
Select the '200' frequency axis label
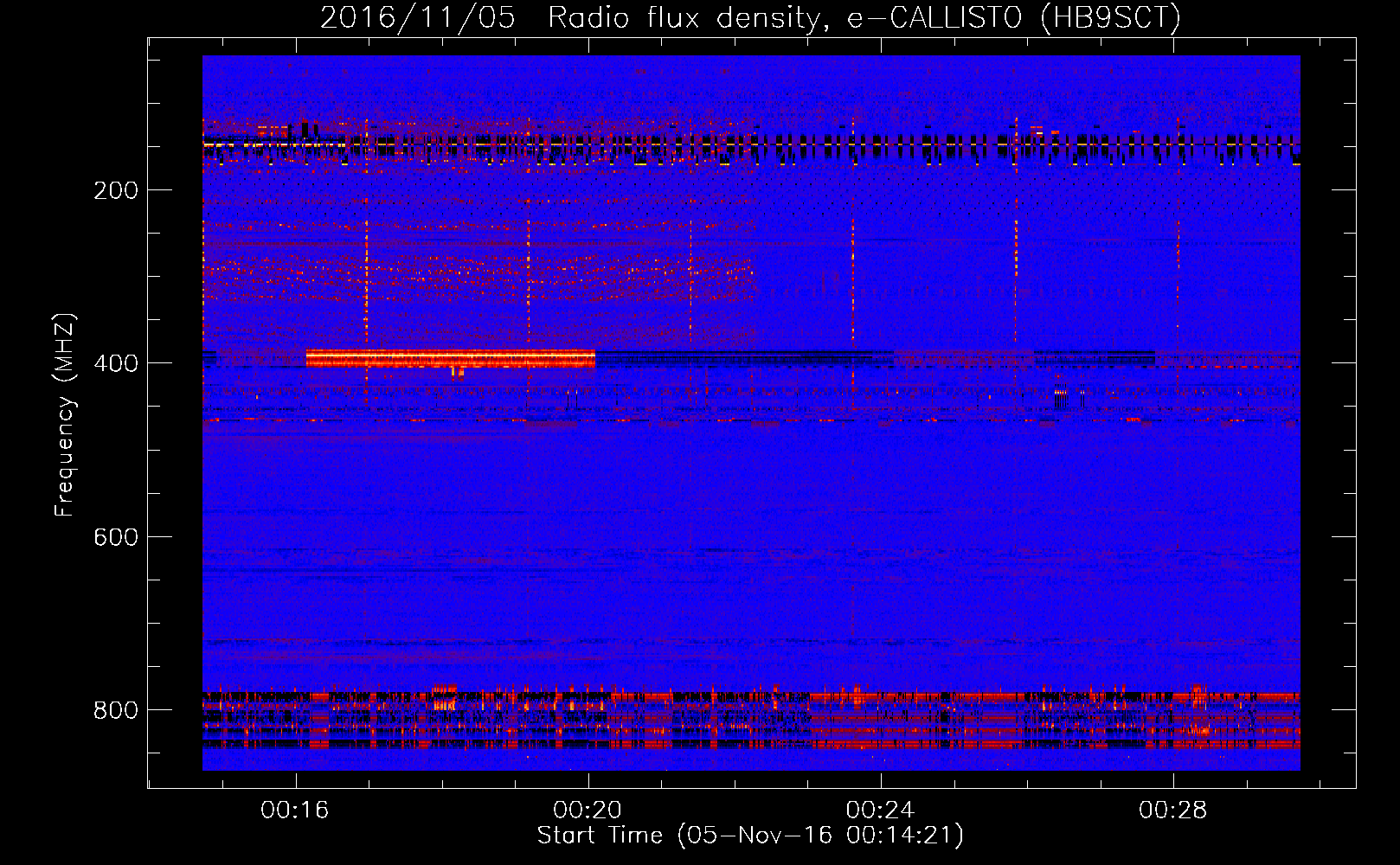tap(116, 191)
